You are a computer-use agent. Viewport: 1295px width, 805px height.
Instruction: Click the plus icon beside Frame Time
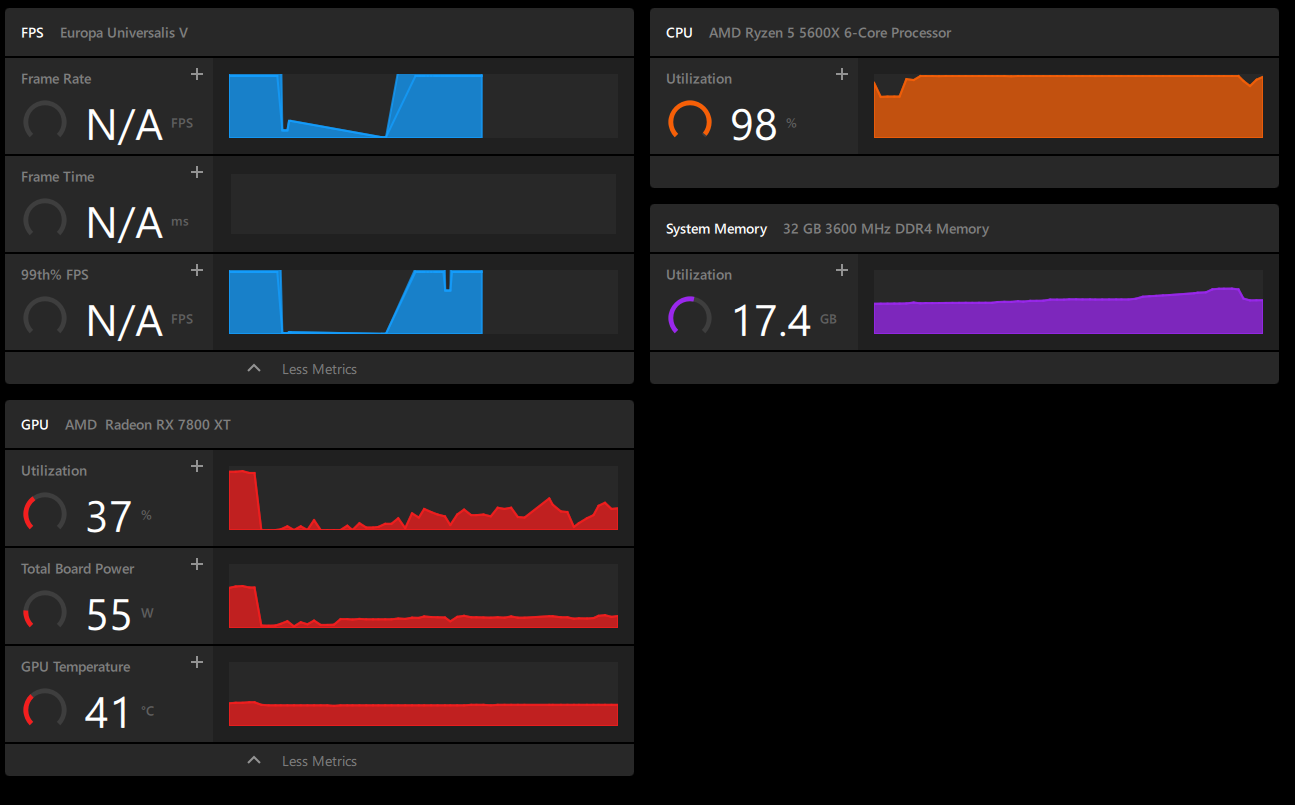click(197, 172)
